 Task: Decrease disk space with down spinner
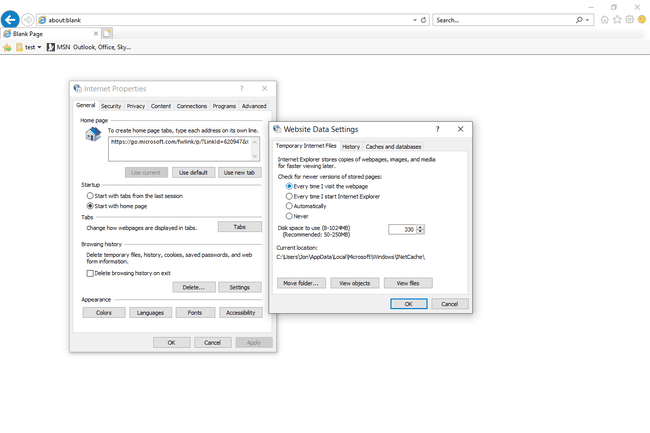[420, 232]
